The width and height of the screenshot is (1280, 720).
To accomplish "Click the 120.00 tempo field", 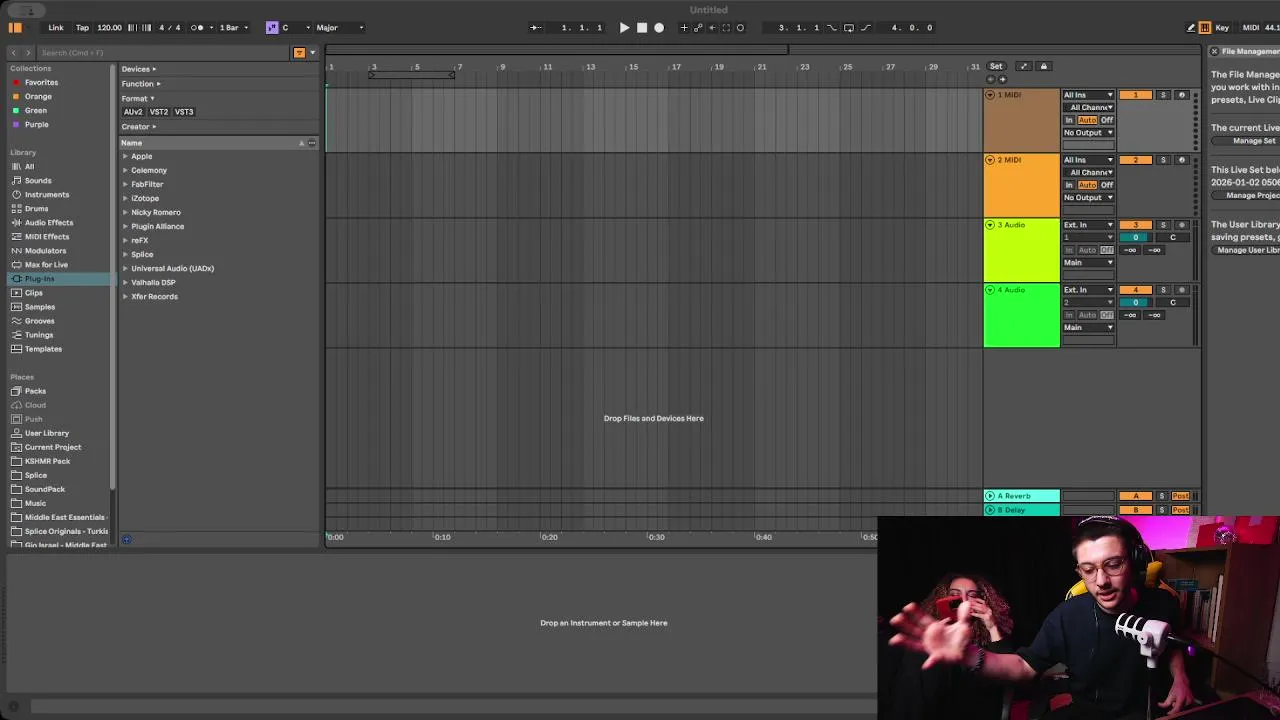I will [109, 28].
